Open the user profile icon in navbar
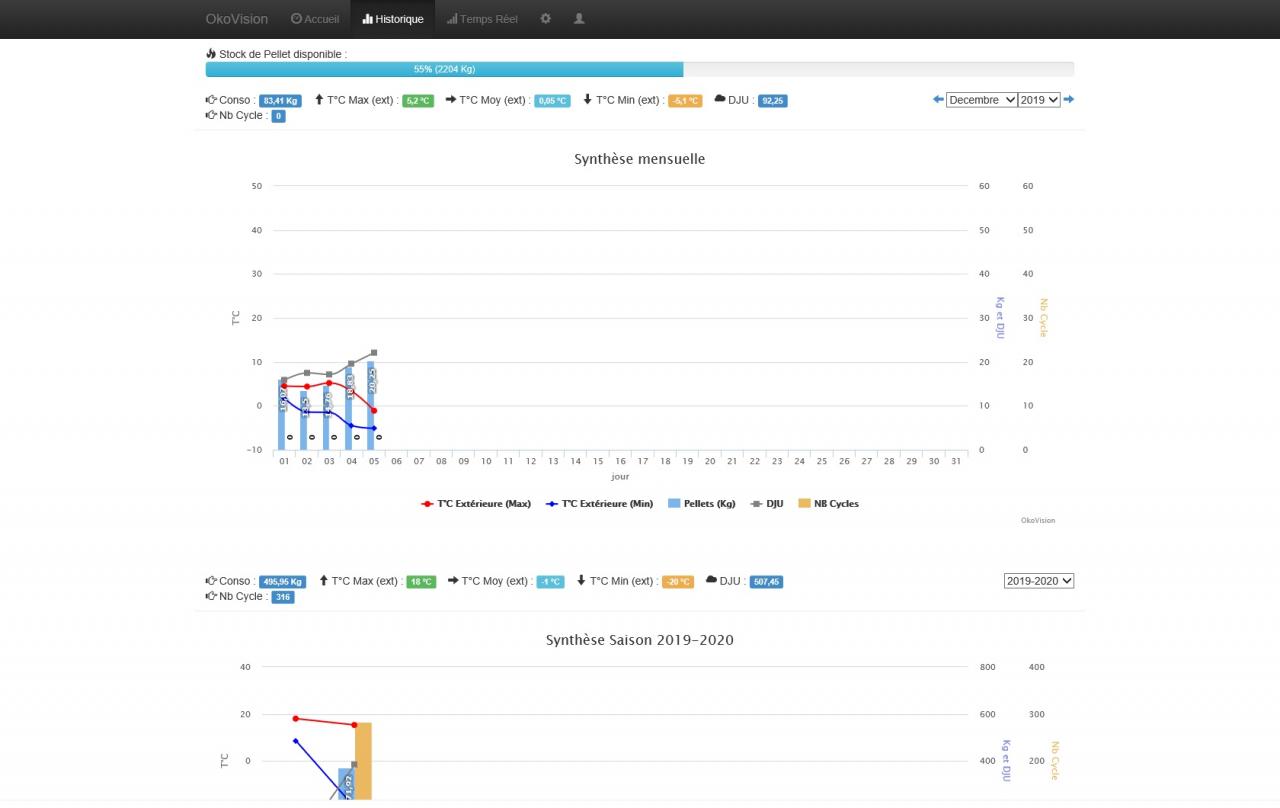 point(579,18)
